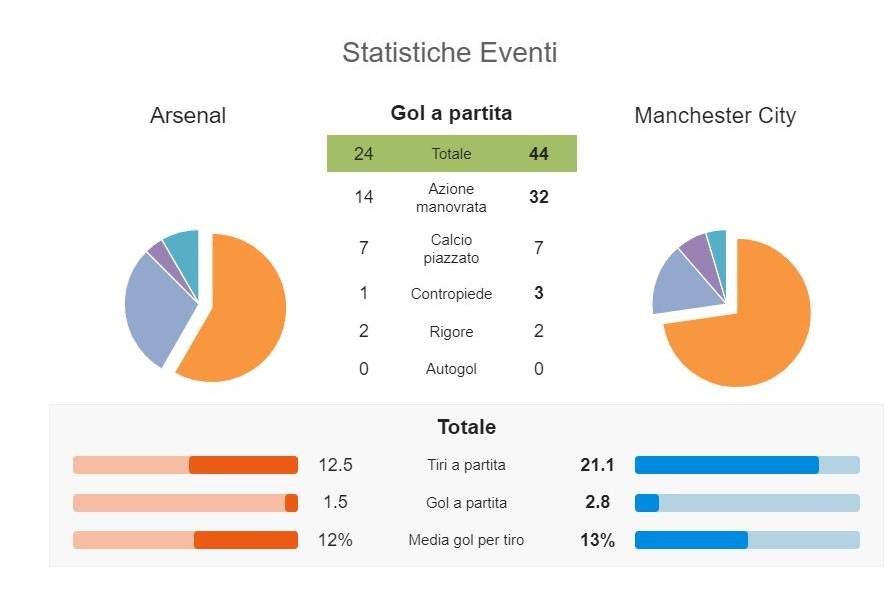Click the teal slice of Arsenal's pie chart
The image size is (896, 602).
[184, 246]
